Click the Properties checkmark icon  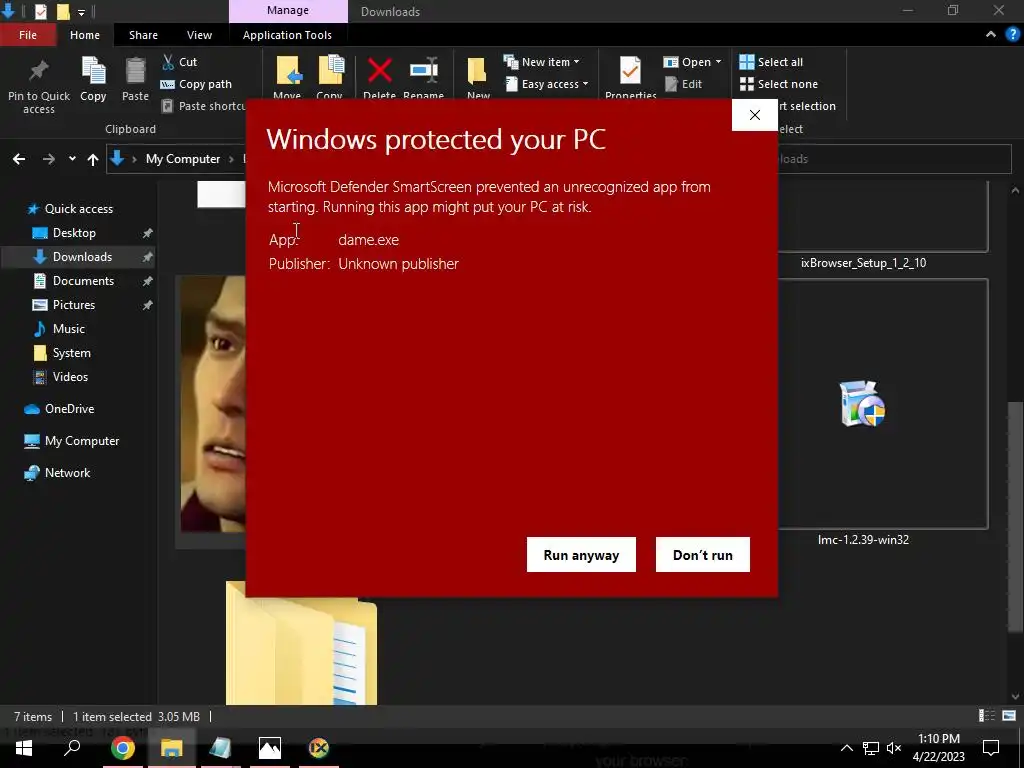click(630, 71)
